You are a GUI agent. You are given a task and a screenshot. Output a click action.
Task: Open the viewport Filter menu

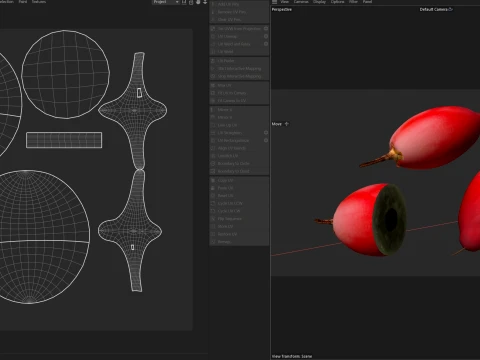353,2
